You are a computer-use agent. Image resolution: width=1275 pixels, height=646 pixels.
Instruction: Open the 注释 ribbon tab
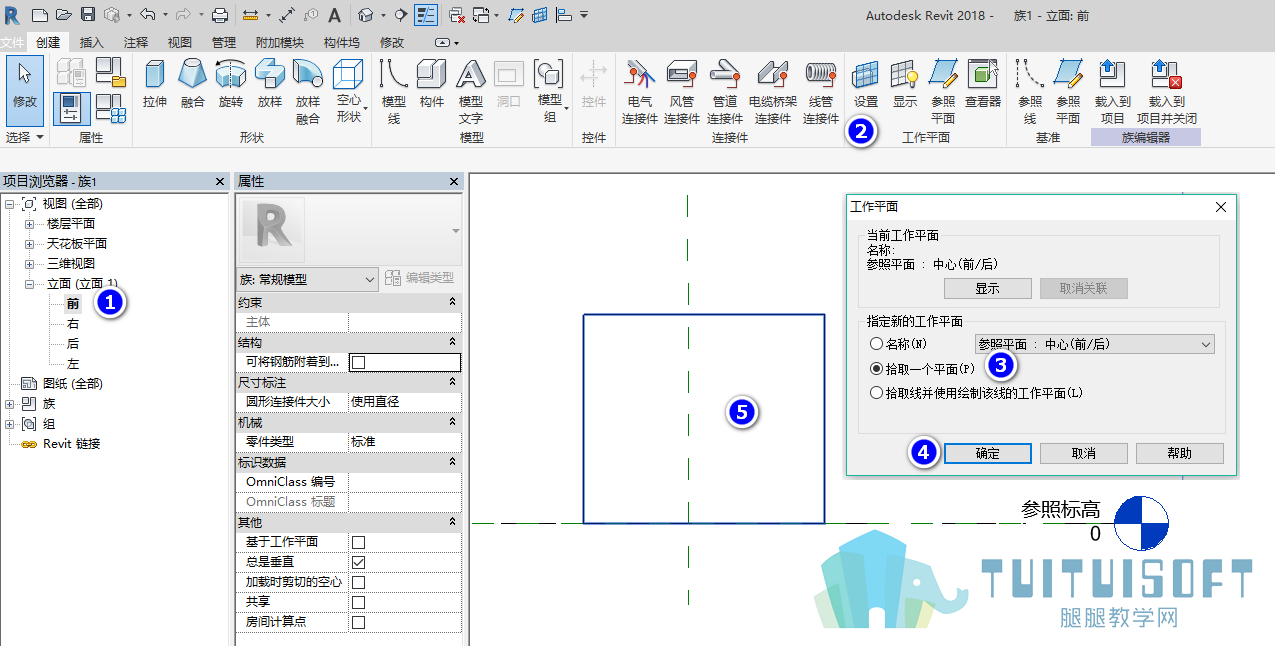click(x=136, y=42)
